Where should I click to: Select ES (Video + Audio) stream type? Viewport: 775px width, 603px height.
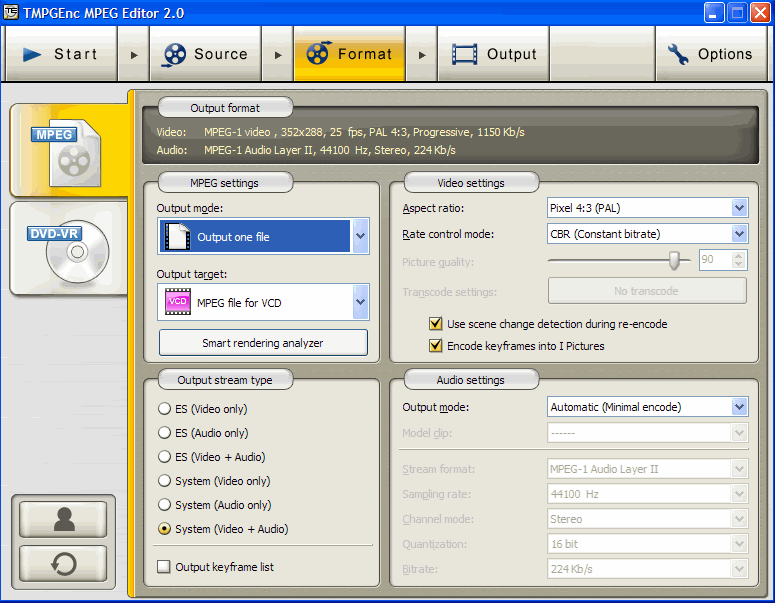pyautogui.click(x=164, y=457)
